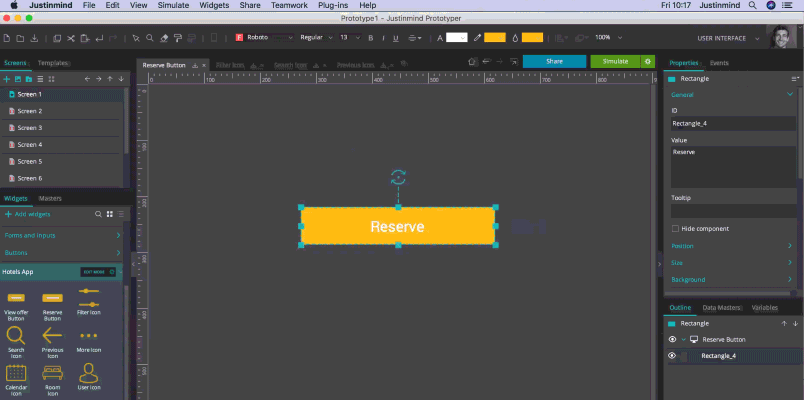Click the Format painter roller icon
Screen dimensions: 804x400
point(178,38)
